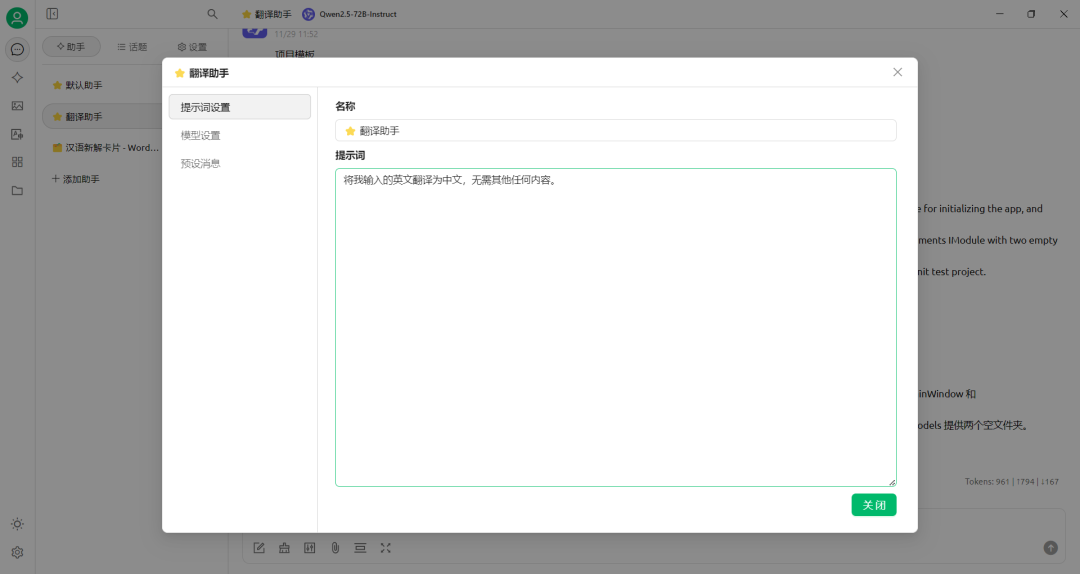Click the send arrow button
Image resolution: width=1080 pixels, height=574 pixels.
pos(1050,548)
